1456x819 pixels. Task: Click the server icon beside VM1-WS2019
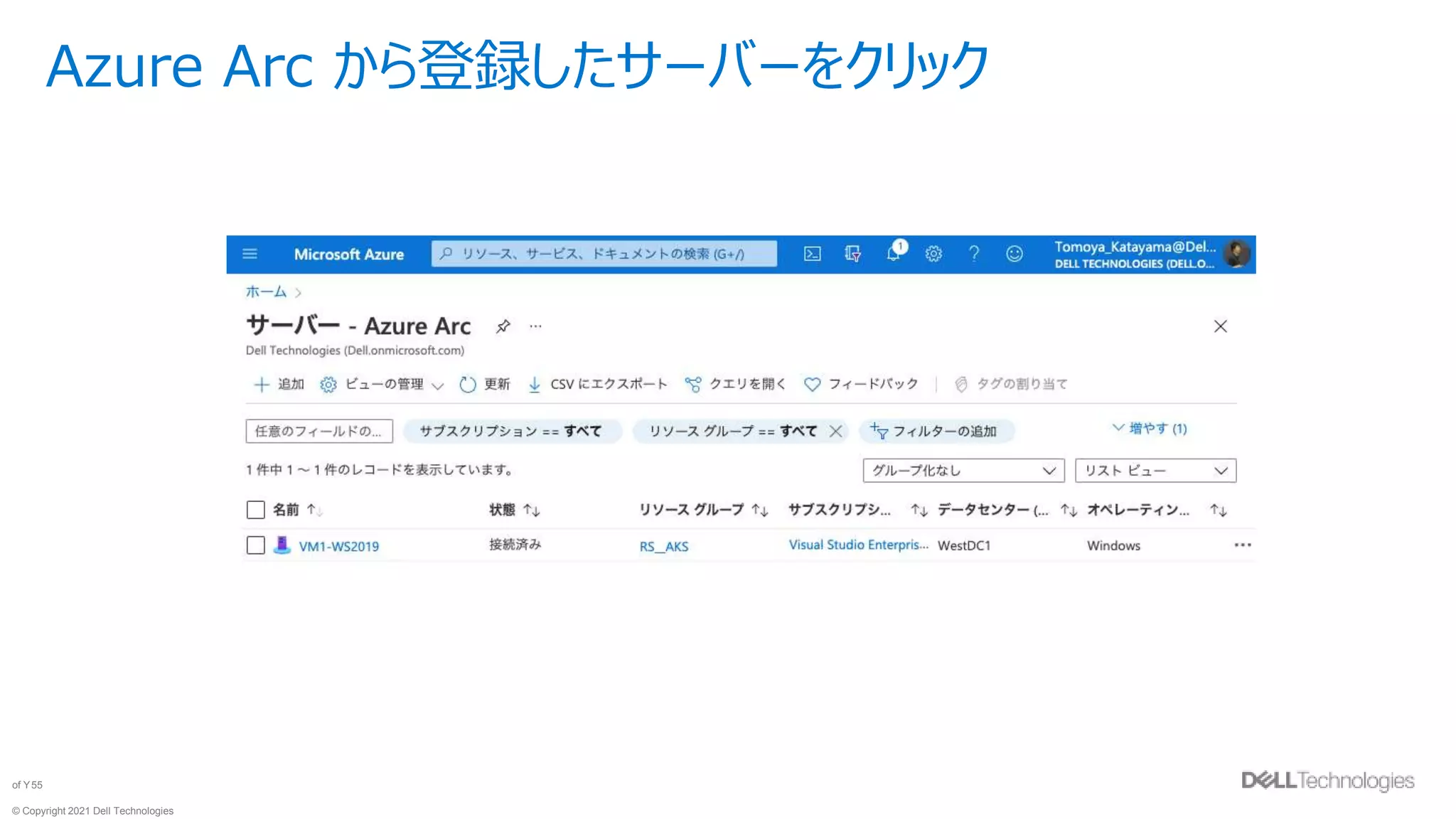click(x=282, y=545)
